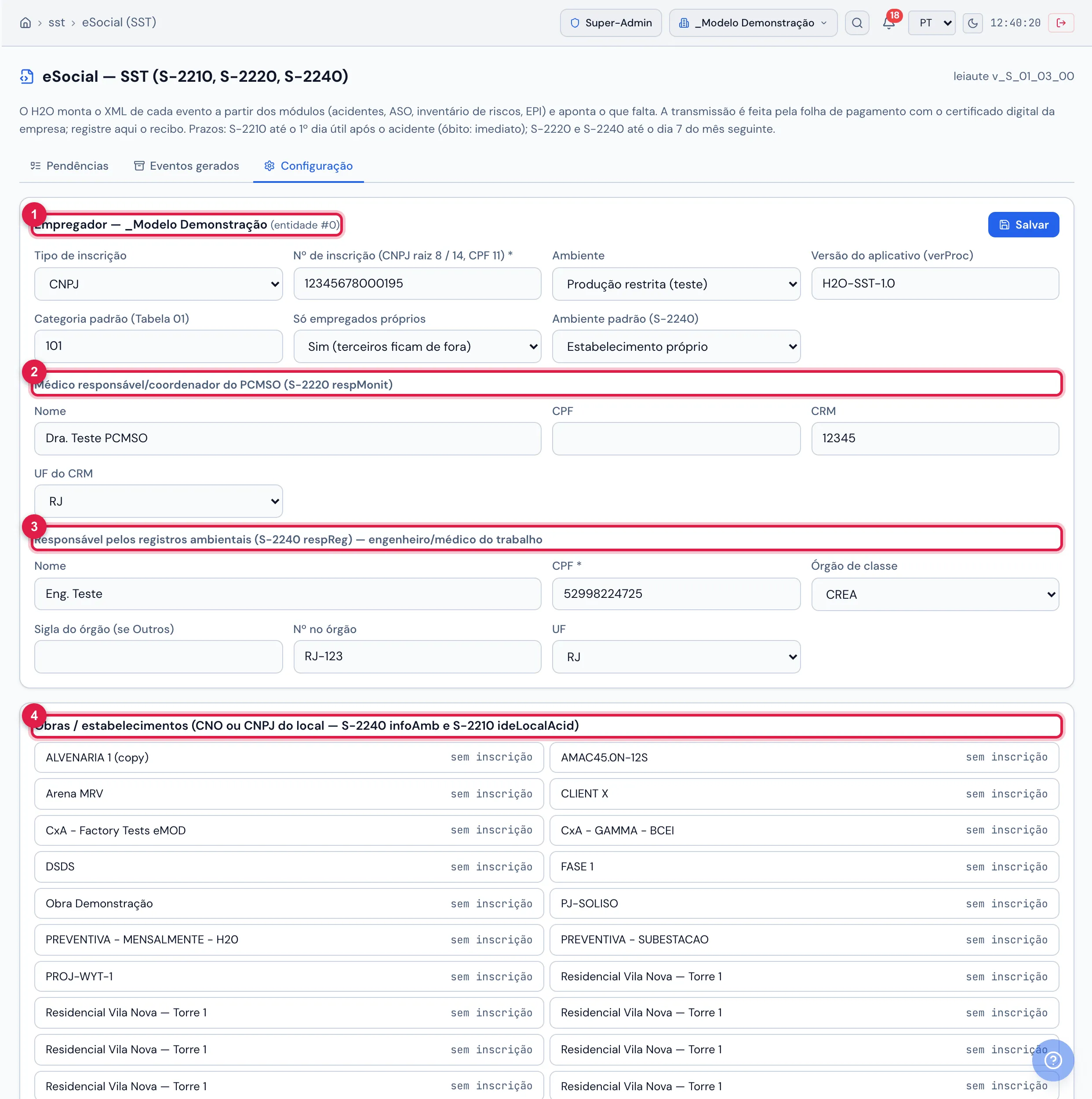Viewport: 1092px width, 1099px height.
Task: Select the PROJ-WYT-1 row
Action: [x=289, y=977]
